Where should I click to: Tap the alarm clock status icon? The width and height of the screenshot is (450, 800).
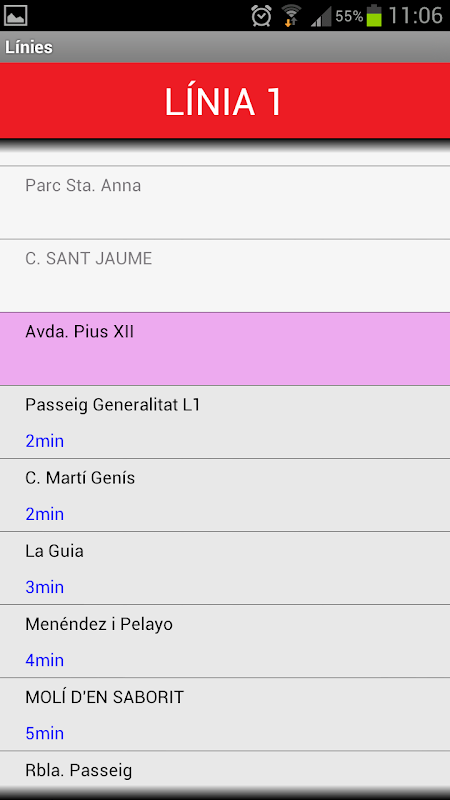tap(261, 16)
